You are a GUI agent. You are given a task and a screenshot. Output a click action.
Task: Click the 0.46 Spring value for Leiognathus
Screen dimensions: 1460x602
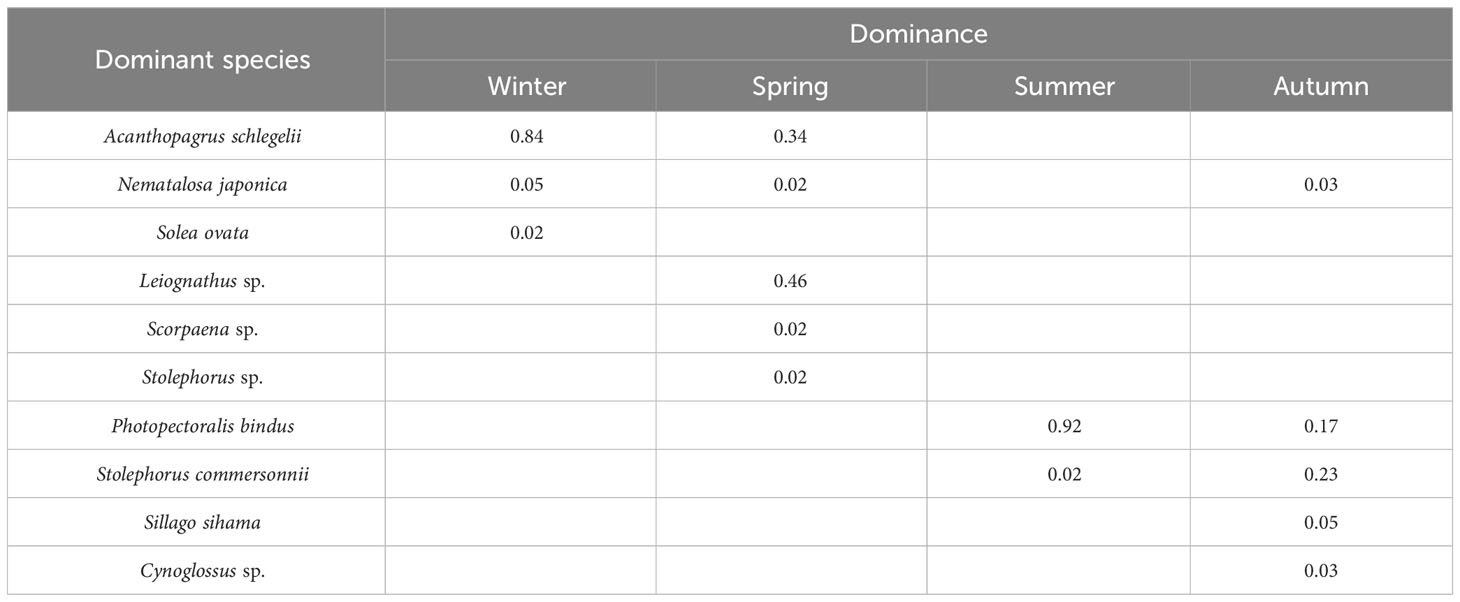tap(790, 281)
